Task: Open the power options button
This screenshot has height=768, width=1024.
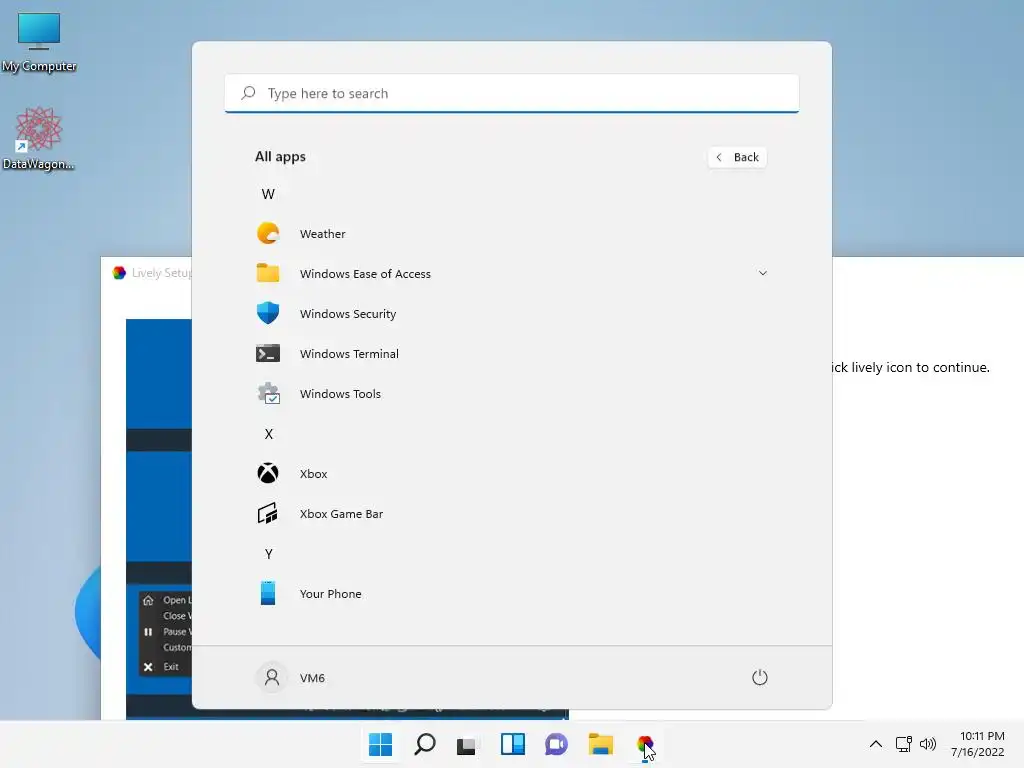Action: (x=760, y=677)
